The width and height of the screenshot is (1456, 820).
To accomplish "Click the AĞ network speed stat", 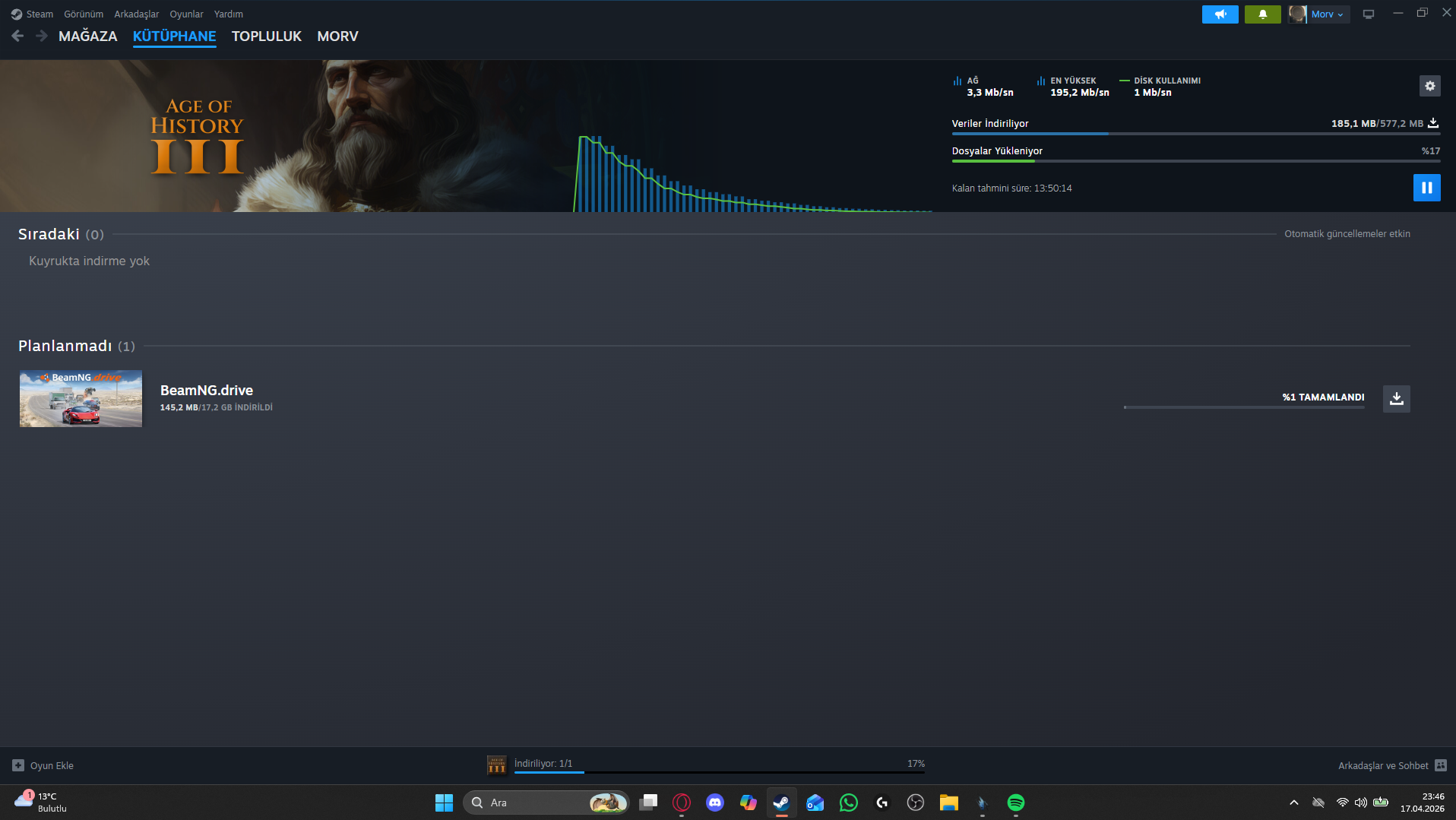I will point(983,87).
